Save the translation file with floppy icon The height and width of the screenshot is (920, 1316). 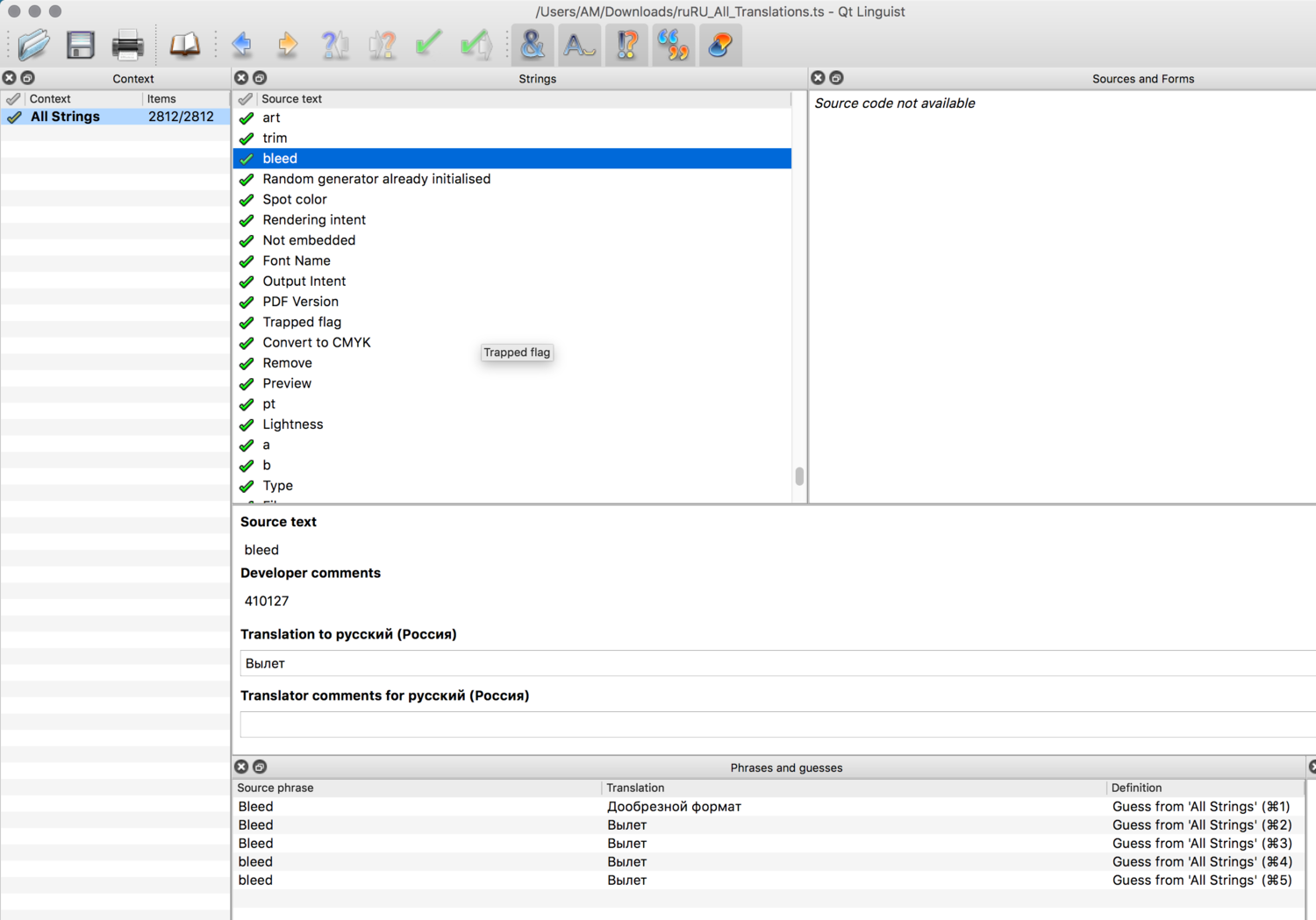coord(81,44)
